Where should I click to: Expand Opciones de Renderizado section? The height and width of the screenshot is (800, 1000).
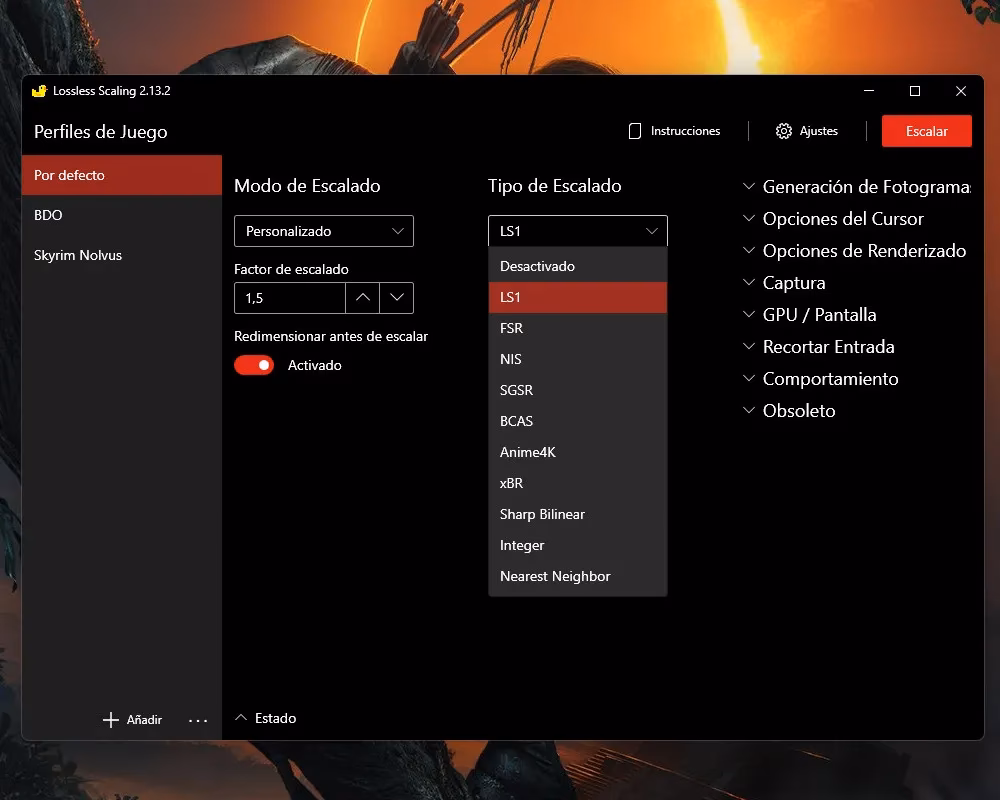[x=854, y=251]
